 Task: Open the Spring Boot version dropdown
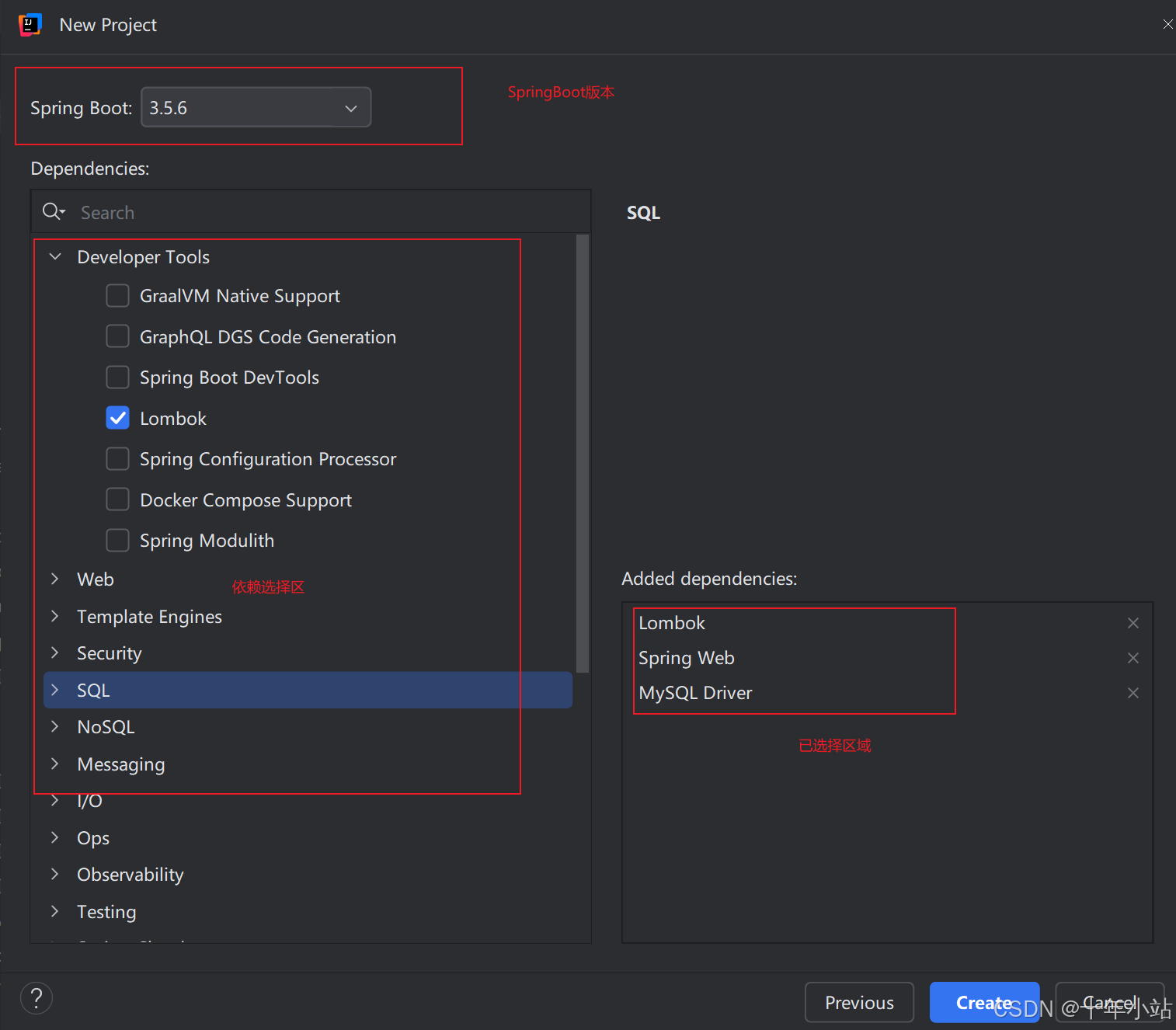pyautogui.click(x=256, y=107)
